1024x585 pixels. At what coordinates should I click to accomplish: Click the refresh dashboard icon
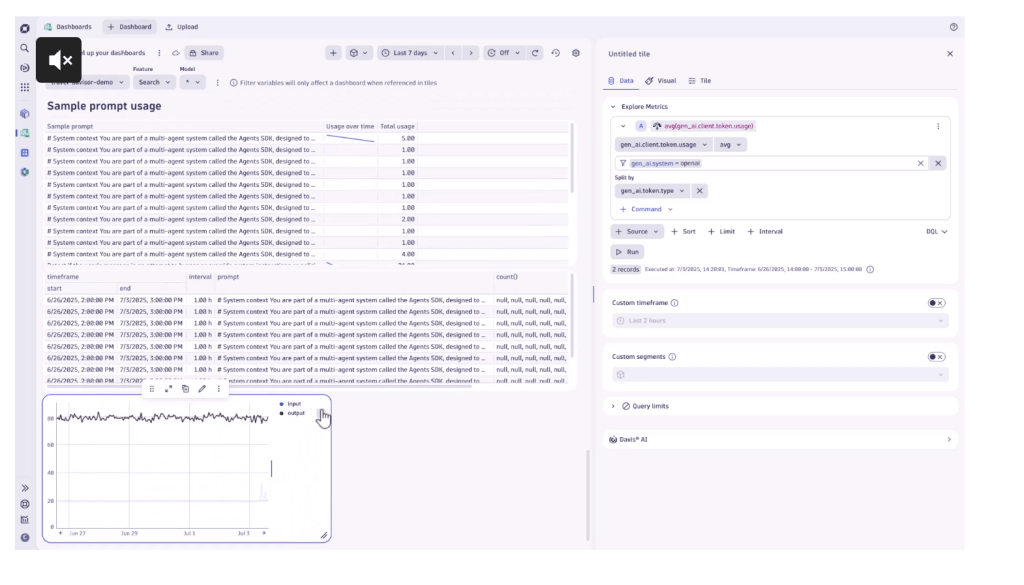point(536,53)
